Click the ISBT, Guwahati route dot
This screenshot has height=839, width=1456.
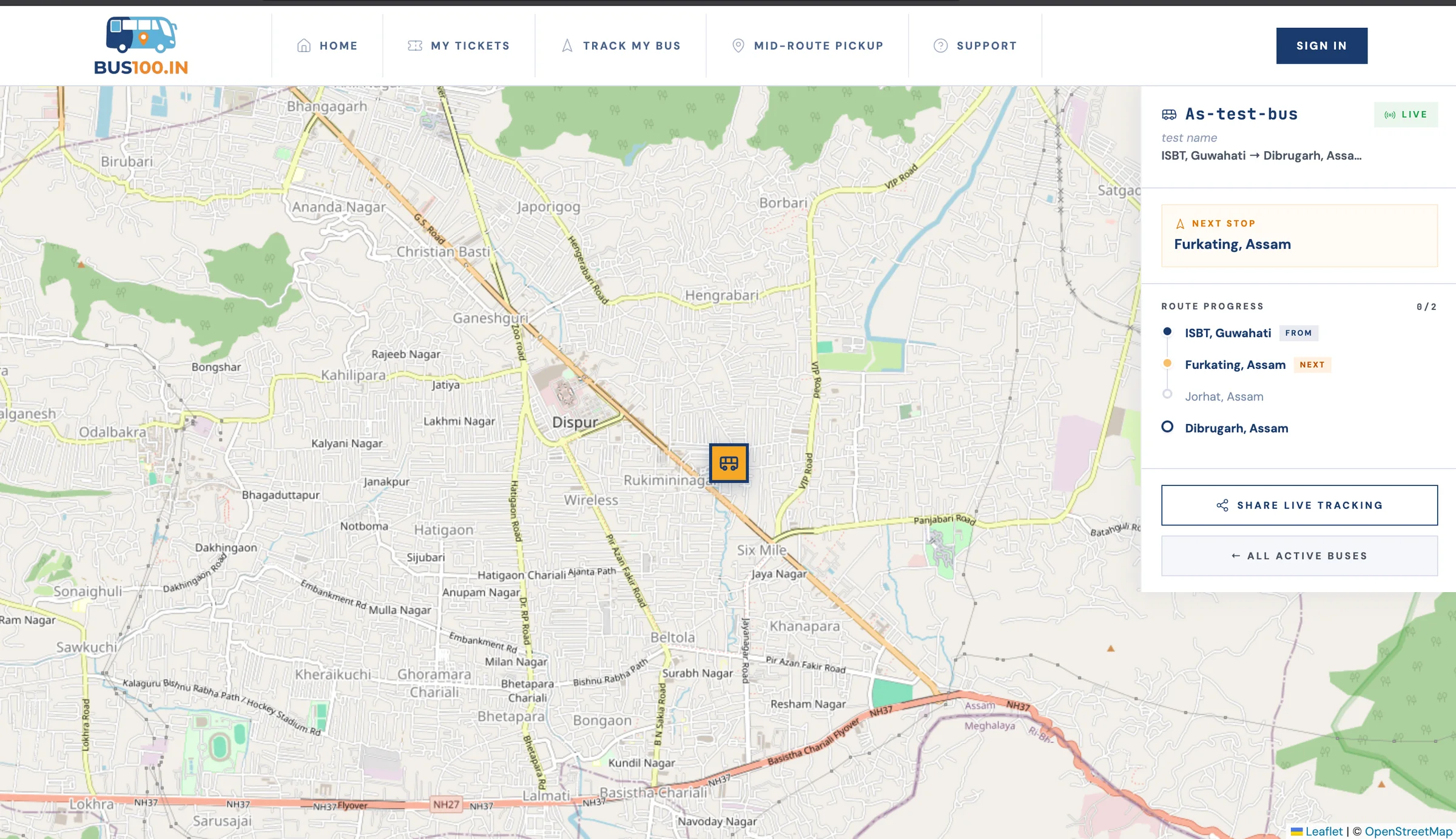[x=1167, y=331]
